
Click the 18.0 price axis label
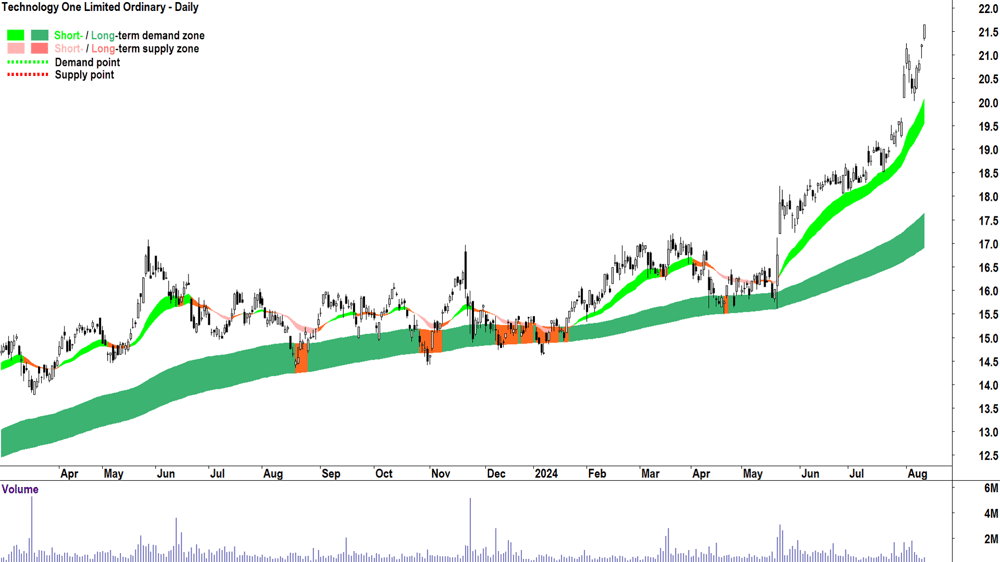tap(988, 197)
